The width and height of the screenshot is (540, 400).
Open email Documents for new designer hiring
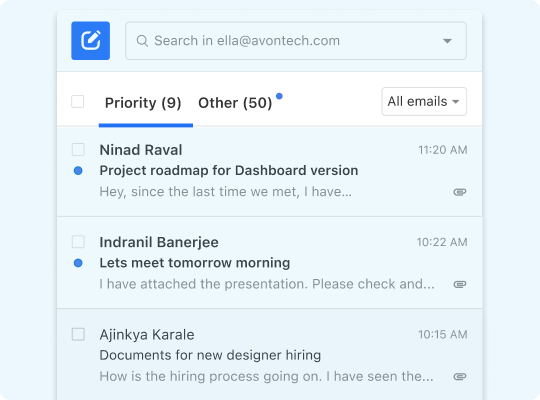[270, 355]
